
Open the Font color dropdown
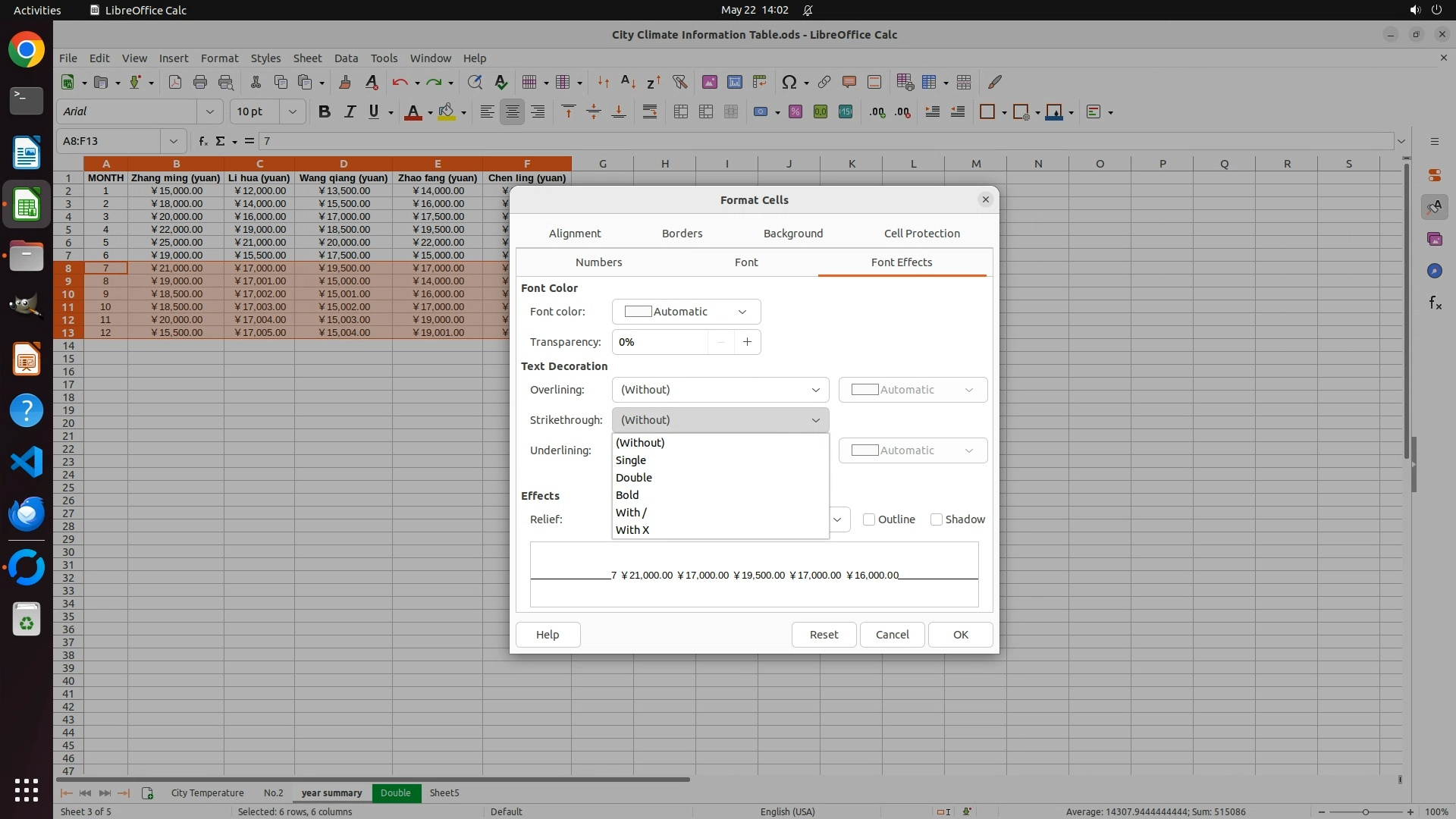coord(686,312)
